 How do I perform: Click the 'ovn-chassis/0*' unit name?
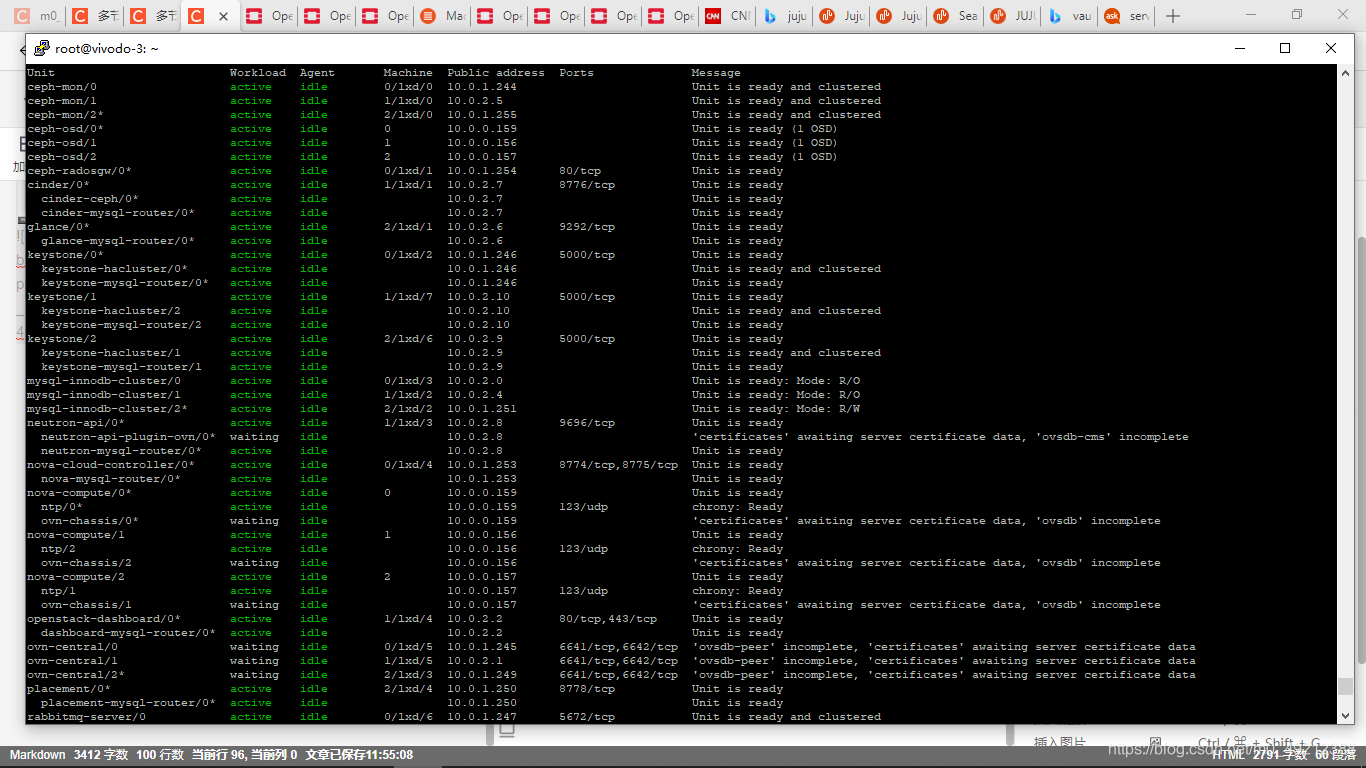pos(90,521)
